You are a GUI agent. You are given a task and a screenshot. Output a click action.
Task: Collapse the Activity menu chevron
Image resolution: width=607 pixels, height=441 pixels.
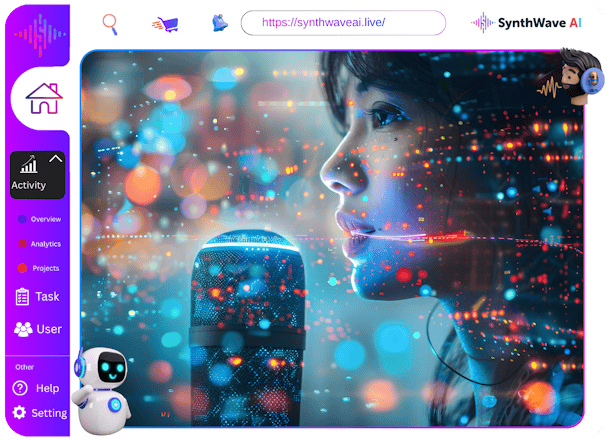pos(56,159)
